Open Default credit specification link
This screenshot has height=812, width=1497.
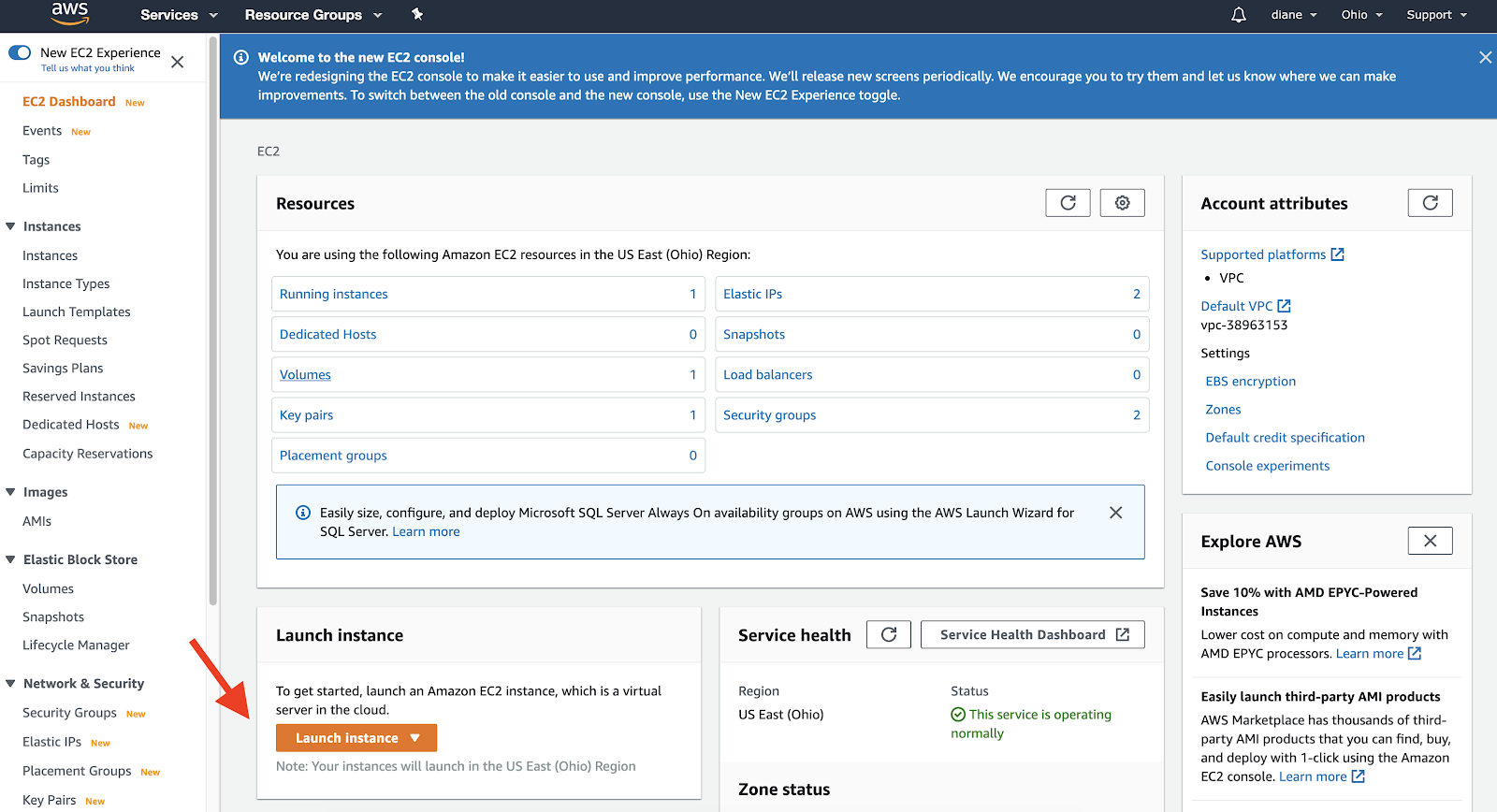point(1285,437)
